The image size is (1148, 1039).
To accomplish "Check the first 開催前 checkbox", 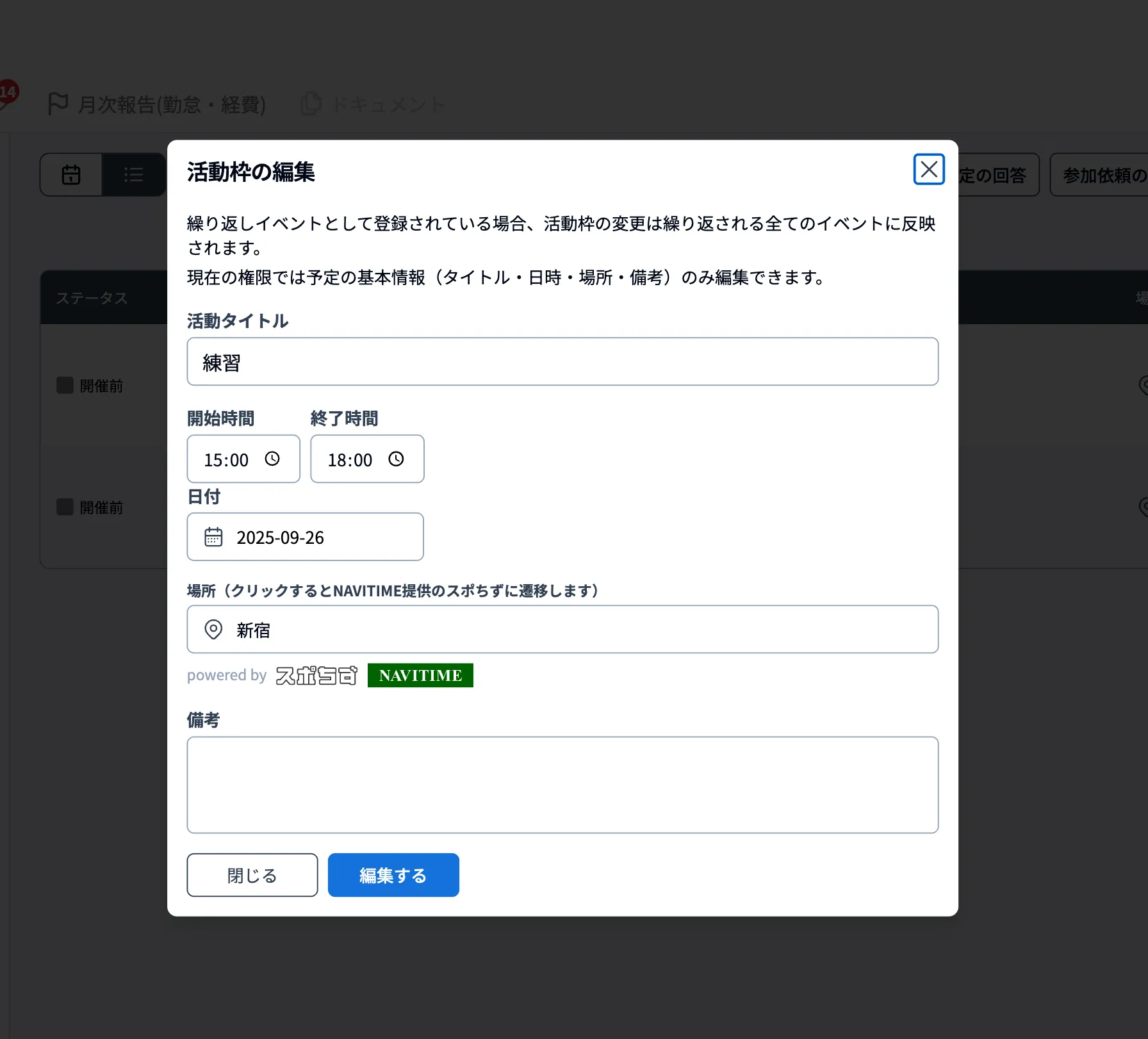I will (65, 385).
